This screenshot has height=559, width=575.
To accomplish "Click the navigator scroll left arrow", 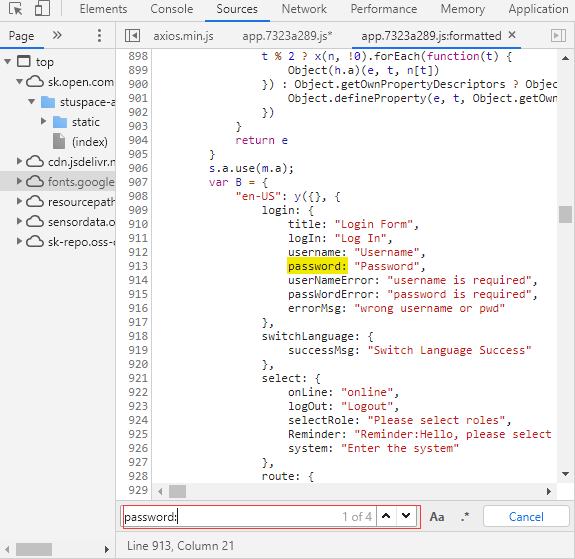I will pos(7,549).
